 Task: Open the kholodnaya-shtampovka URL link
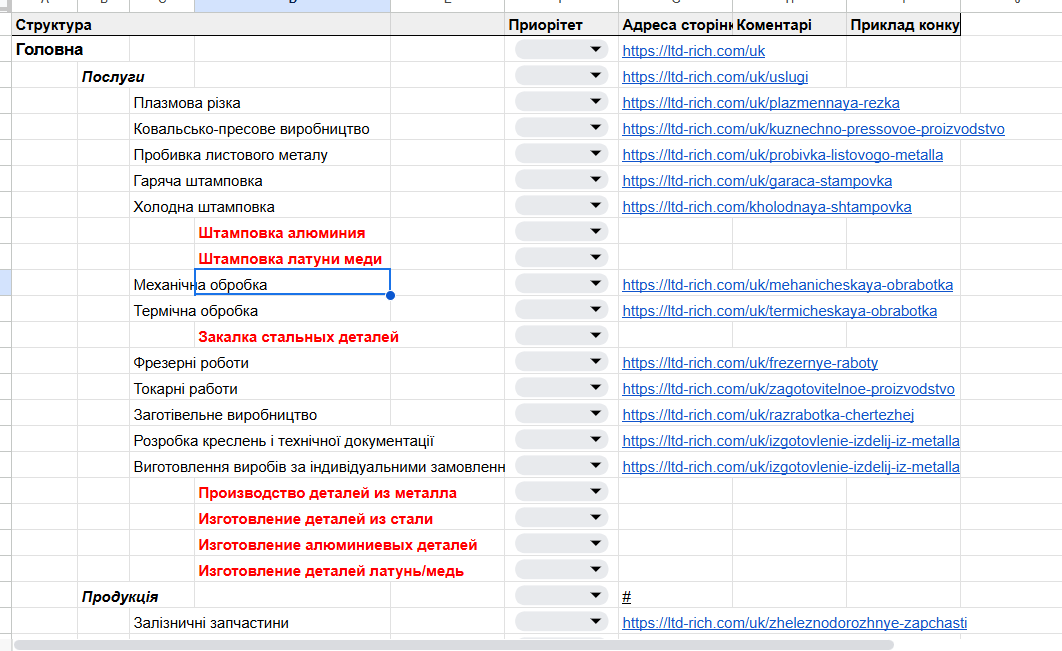(767, 207)
